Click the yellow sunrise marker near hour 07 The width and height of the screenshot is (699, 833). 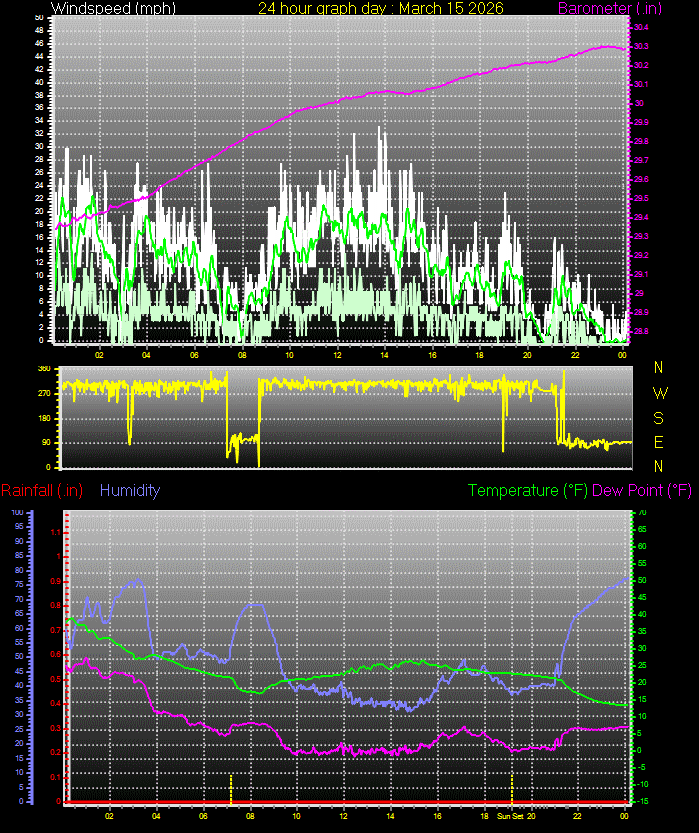coord(231,789)
